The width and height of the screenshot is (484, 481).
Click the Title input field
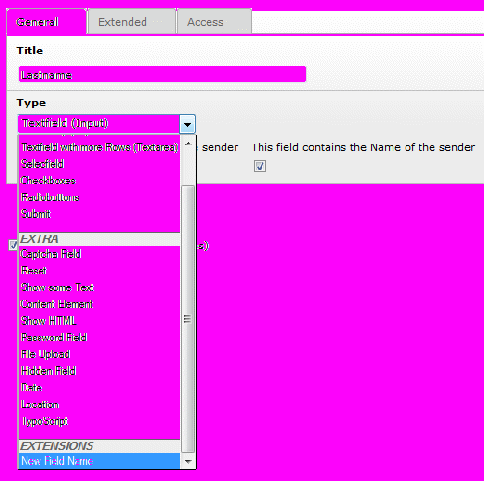coord(162,74)
